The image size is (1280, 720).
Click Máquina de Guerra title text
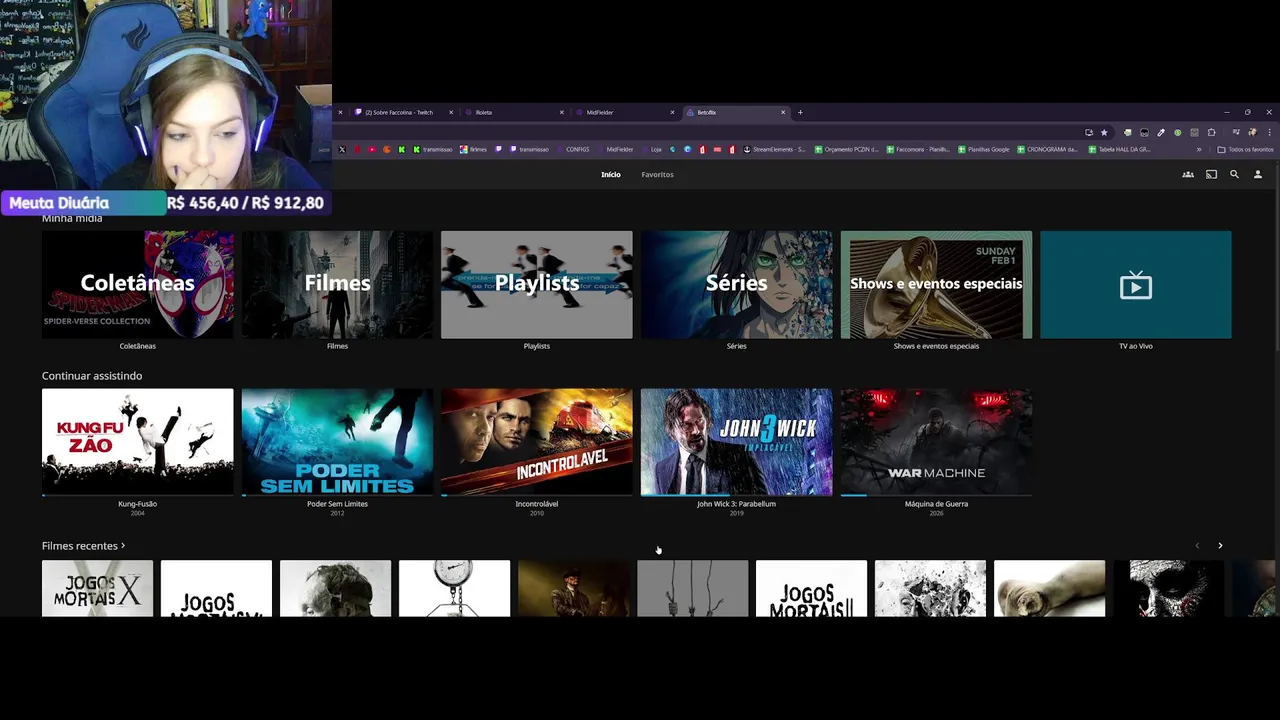coord(936,504)
